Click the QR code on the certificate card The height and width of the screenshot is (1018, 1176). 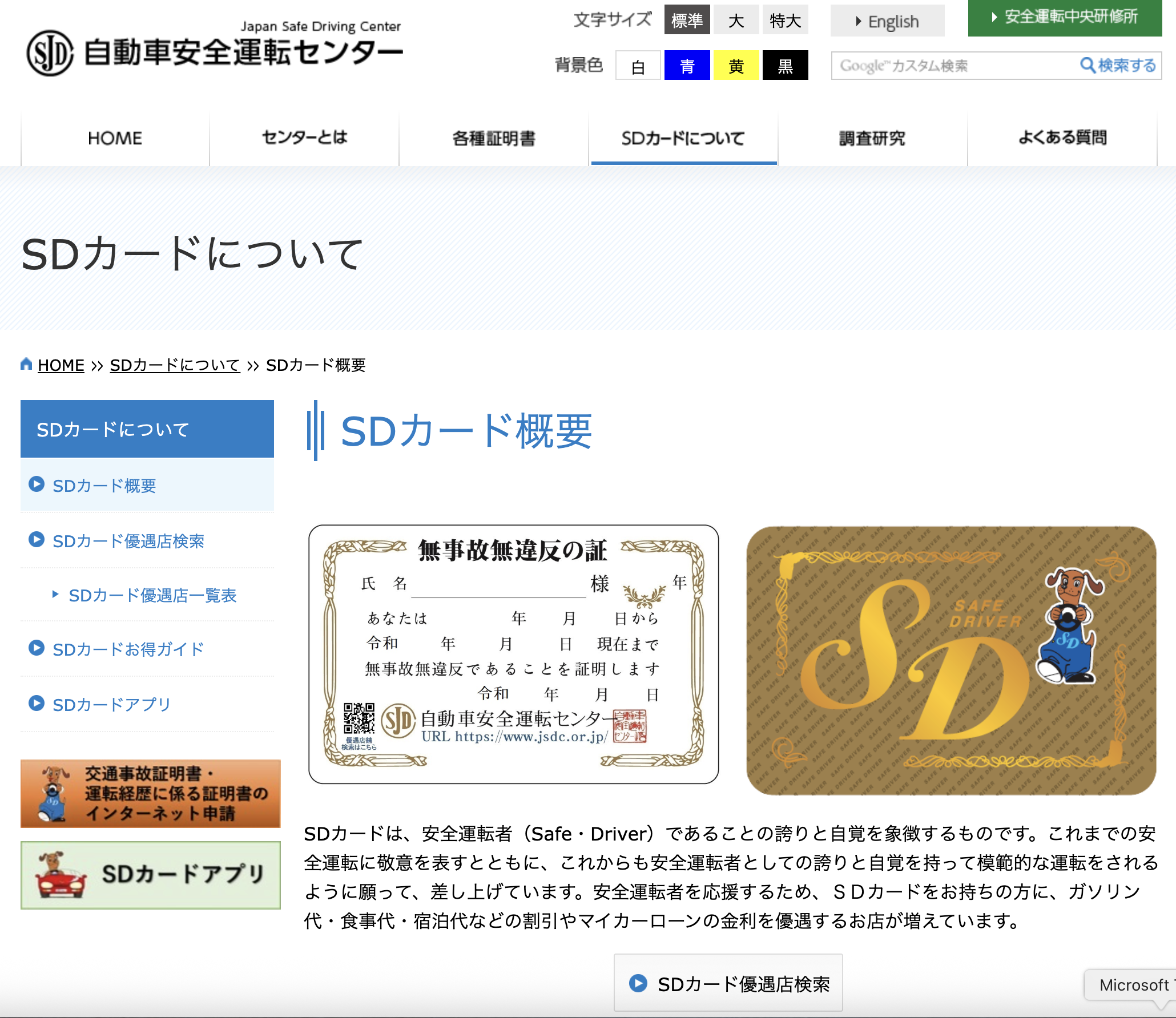(x=359, y=718)
